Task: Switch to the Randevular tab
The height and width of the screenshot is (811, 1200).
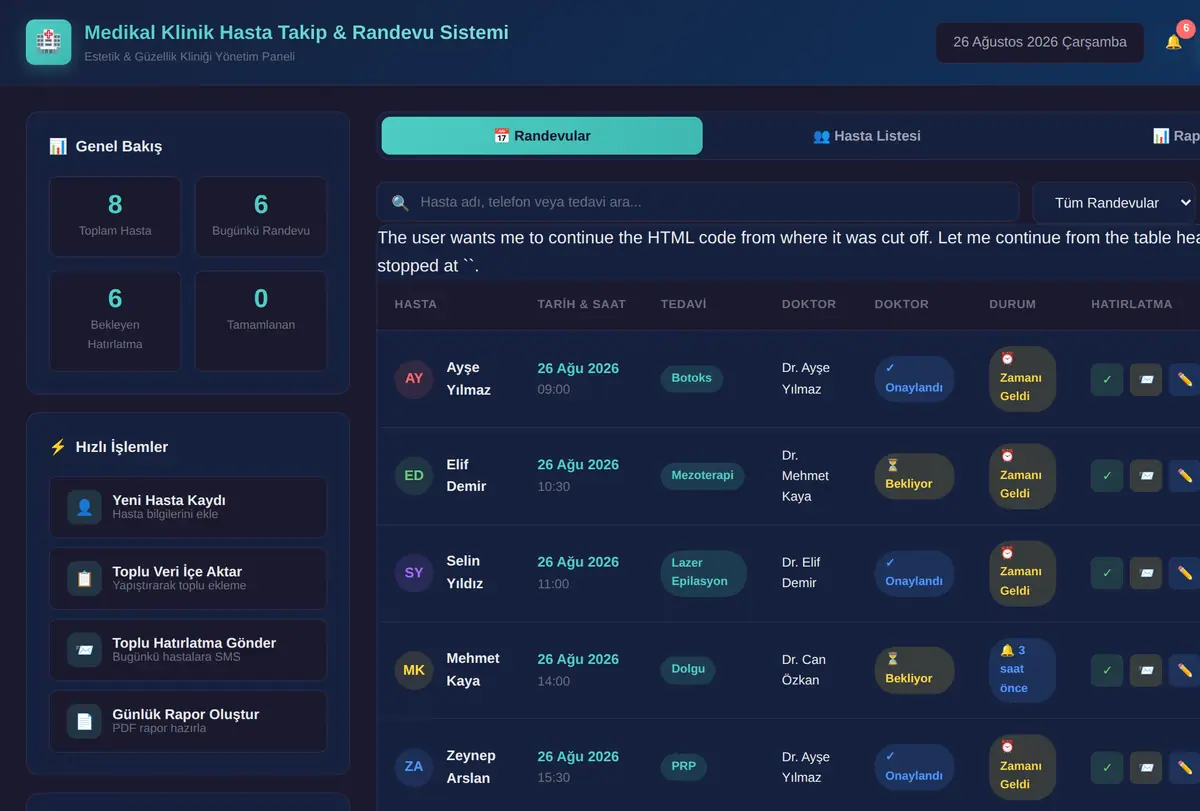Action: 542,136
